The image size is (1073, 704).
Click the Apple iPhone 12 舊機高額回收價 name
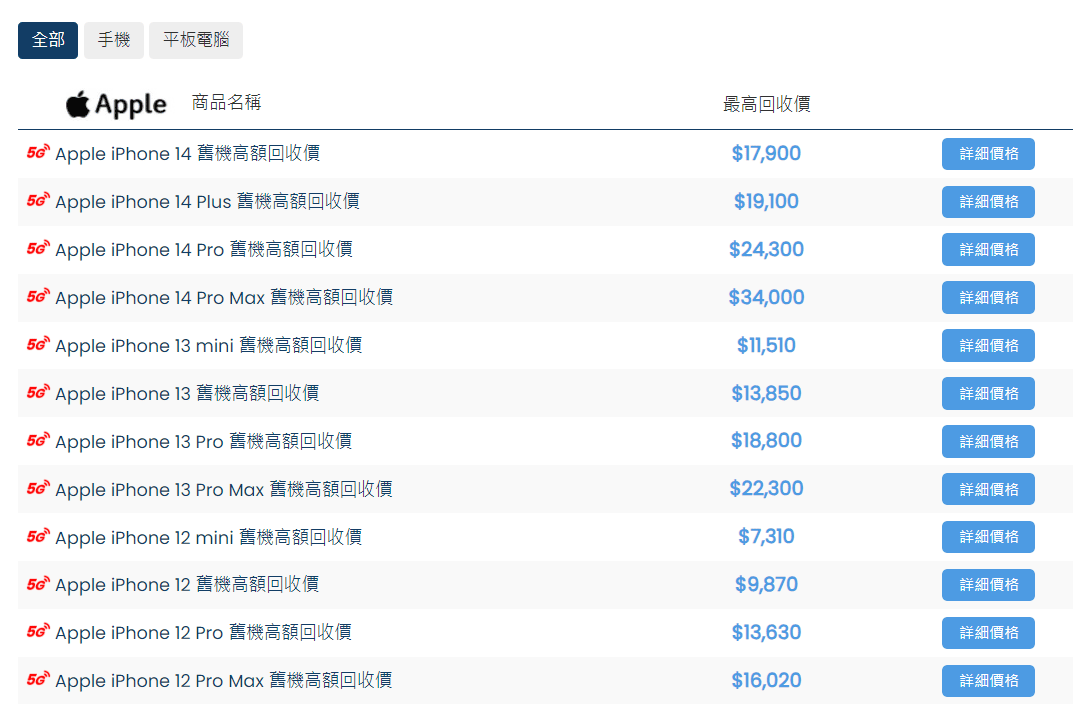tap(188, 584)
